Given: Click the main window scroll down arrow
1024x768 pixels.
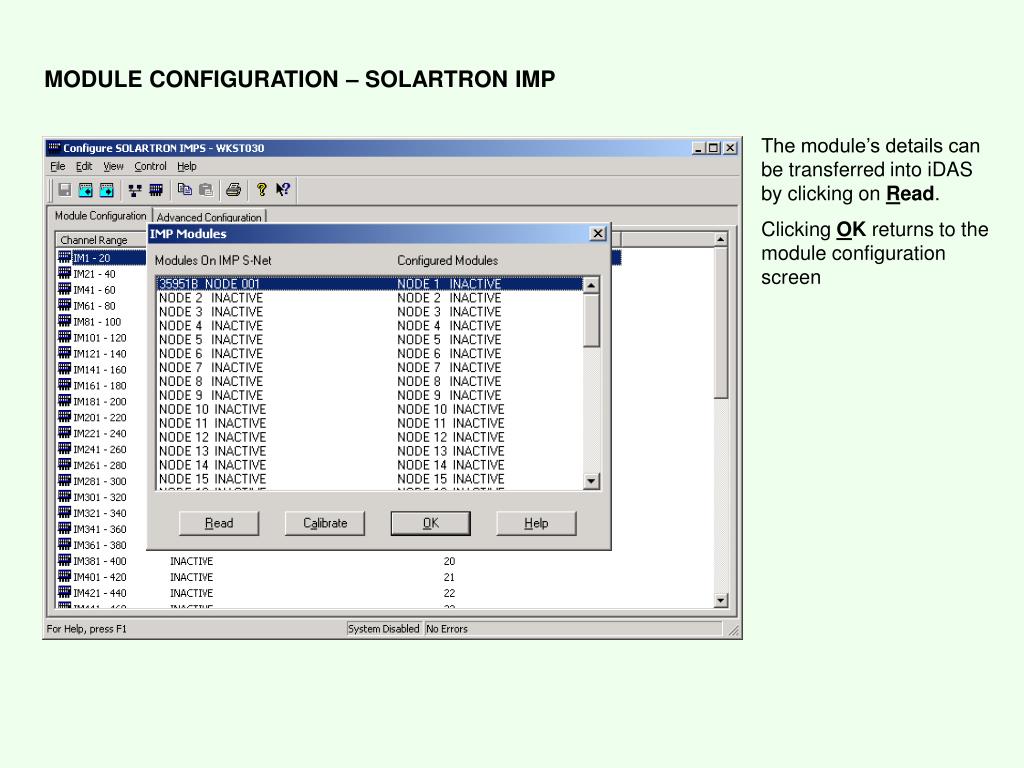Looking at the screenshot, I should pos(720,600).
